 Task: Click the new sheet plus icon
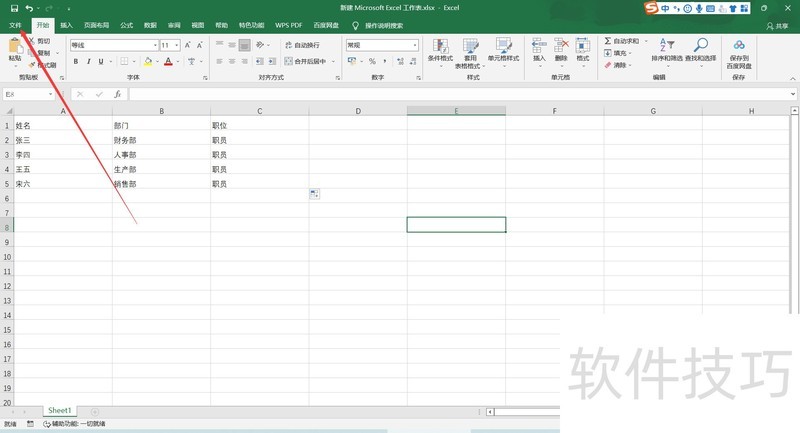pos(95,412)
